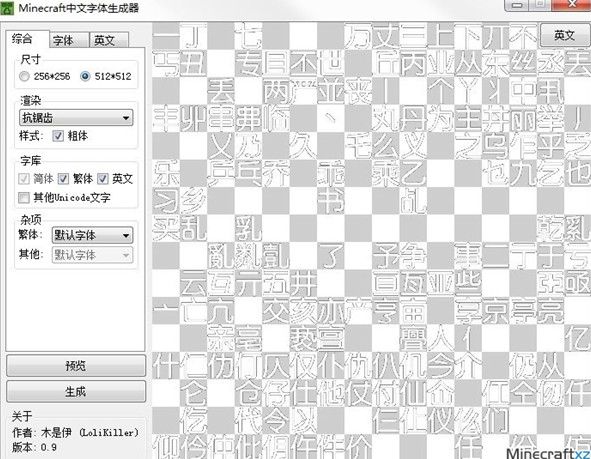Minimize the window

(x=518, y=5)
